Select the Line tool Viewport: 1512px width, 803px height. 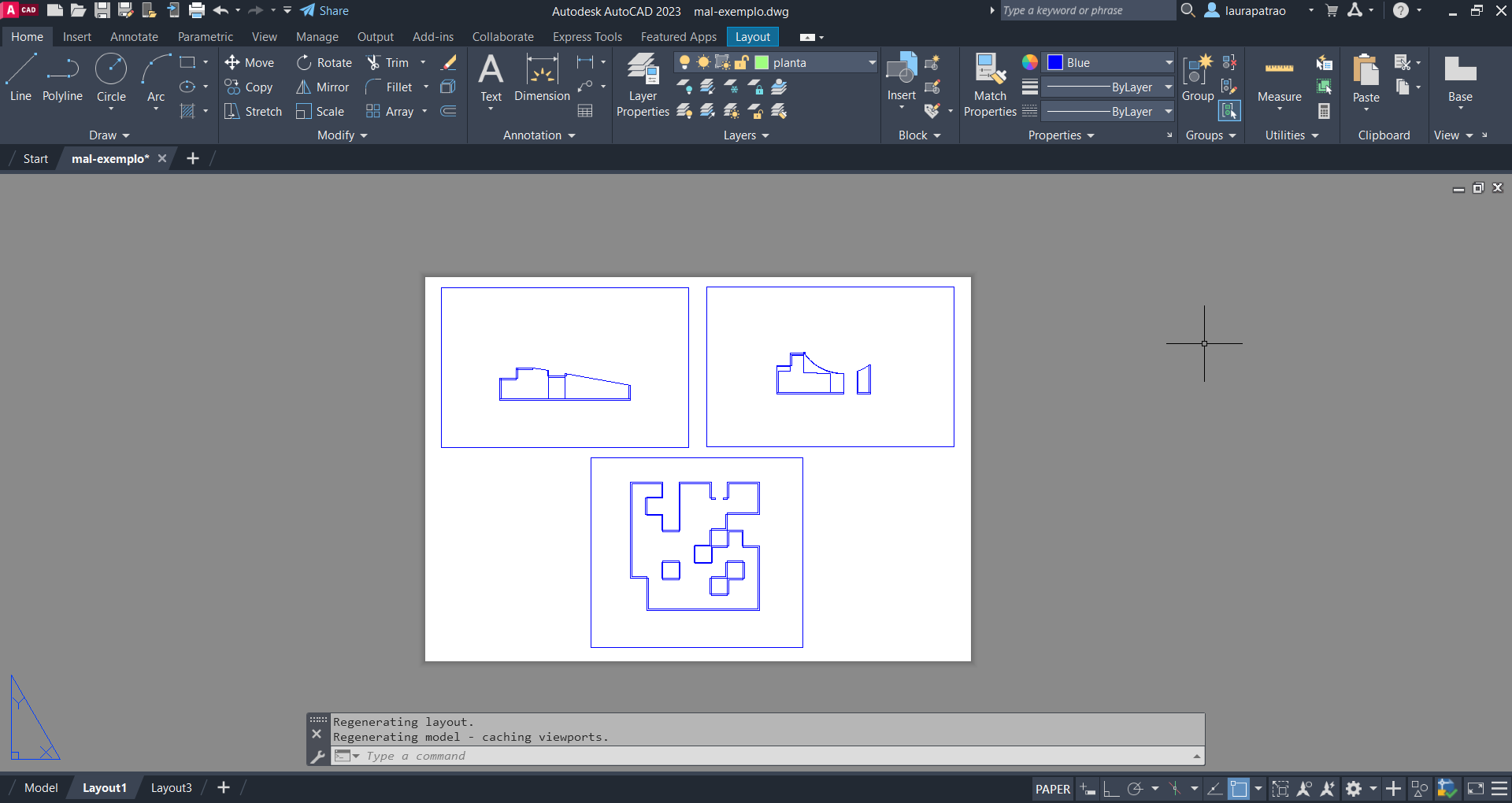pos(20,78)
